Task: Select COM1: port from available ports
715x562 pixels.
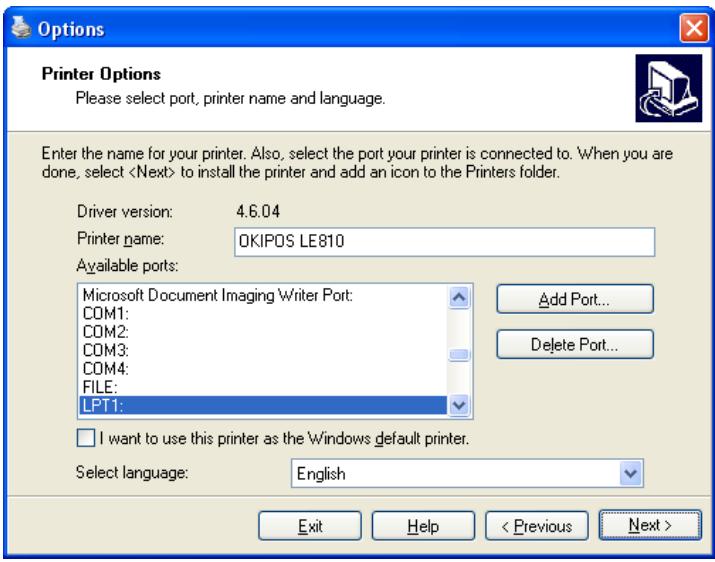Action: (262, 312)
